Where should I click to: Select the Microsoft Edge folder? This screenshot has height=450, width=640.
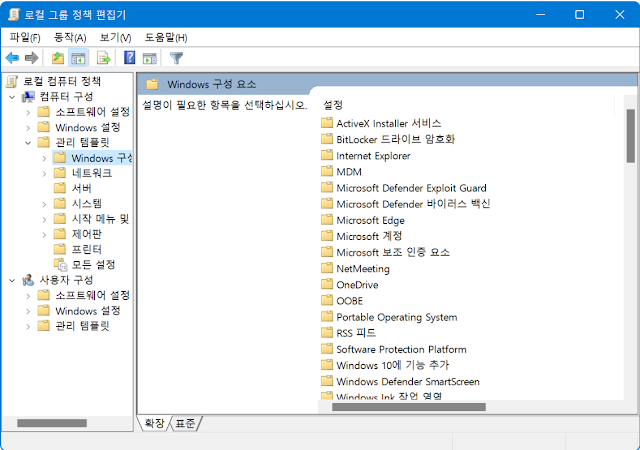click(363, 220)
